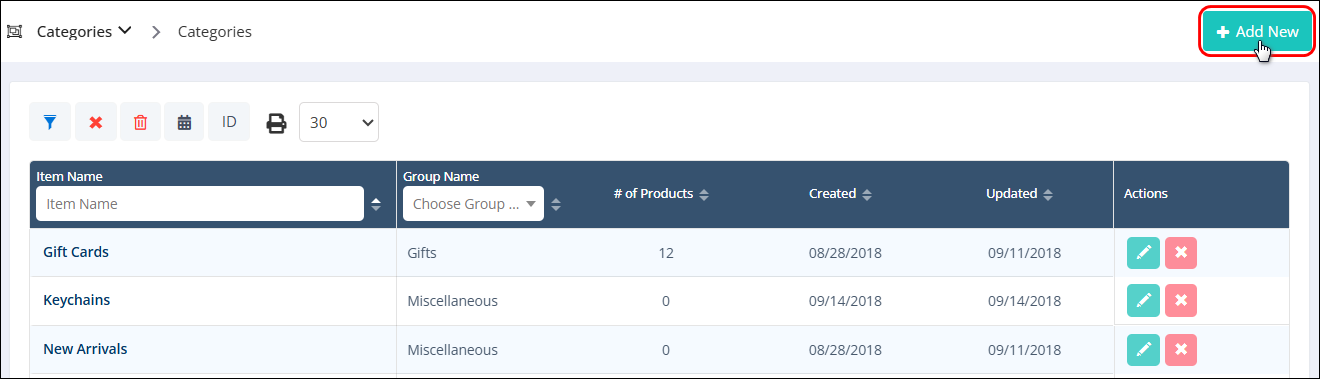Click the Add New button

click(1257, 32)
